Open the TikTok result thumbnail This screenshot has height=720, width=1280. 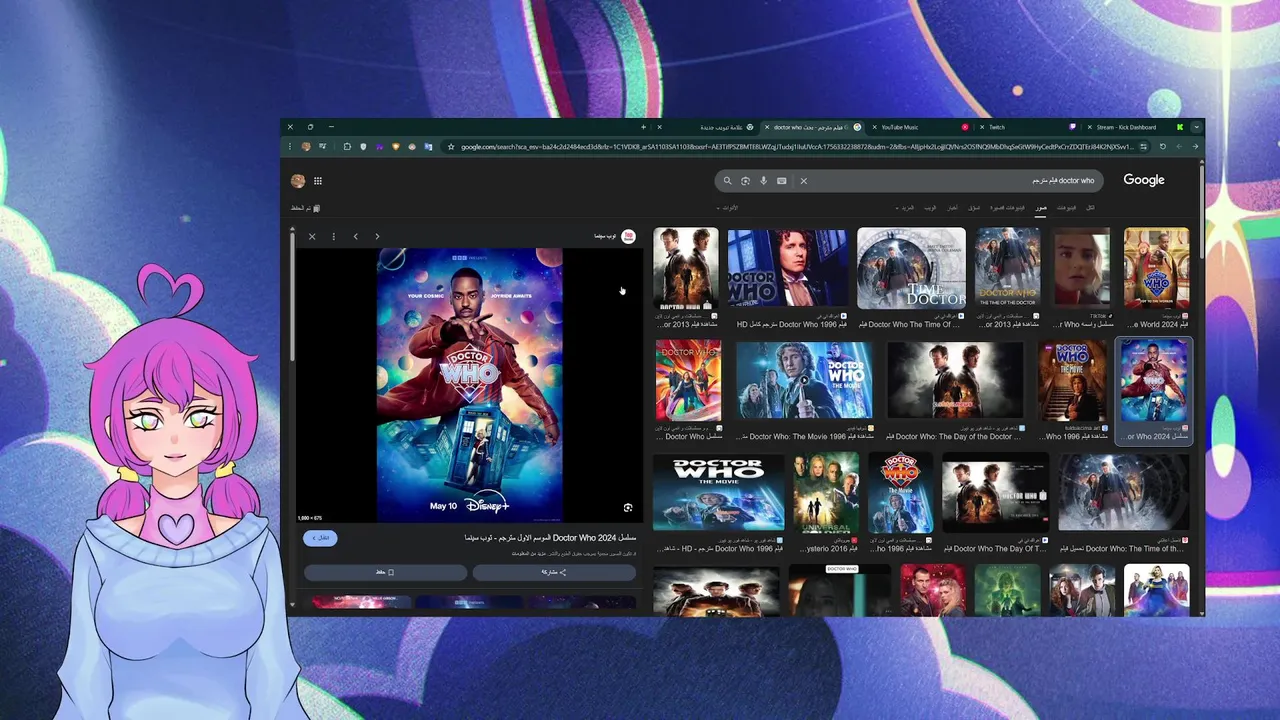pos(1082,268)
